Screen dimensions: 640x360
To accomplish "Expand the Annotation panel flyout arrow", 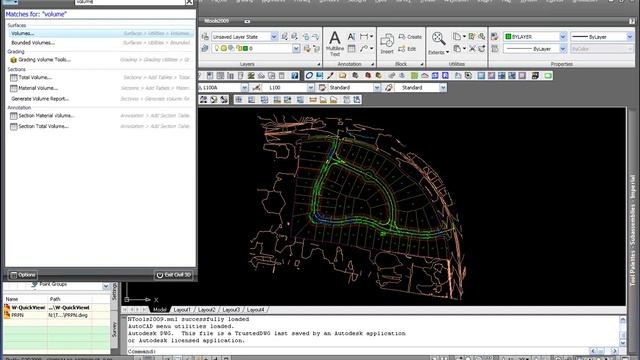I will pyautogui.click(x=372, y=64).
